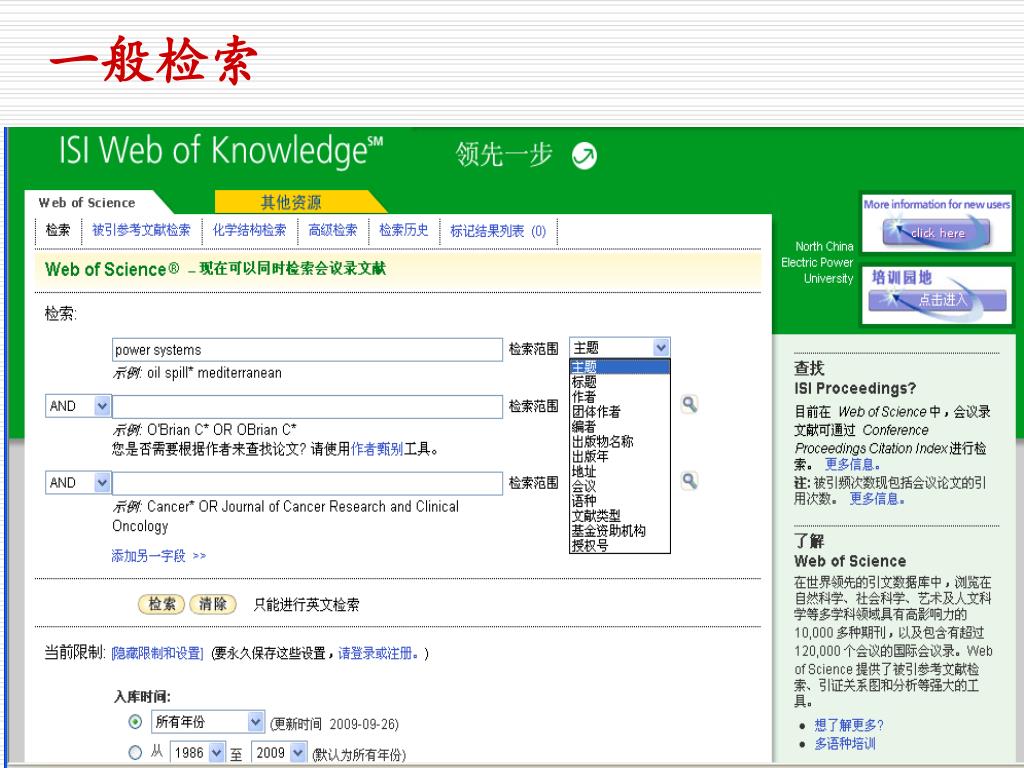Open the 2009 end year dropdown

[279, 752]
